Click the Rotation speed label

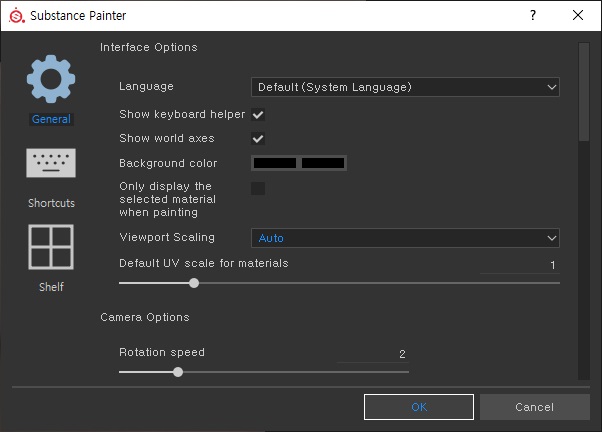[162, 353]
